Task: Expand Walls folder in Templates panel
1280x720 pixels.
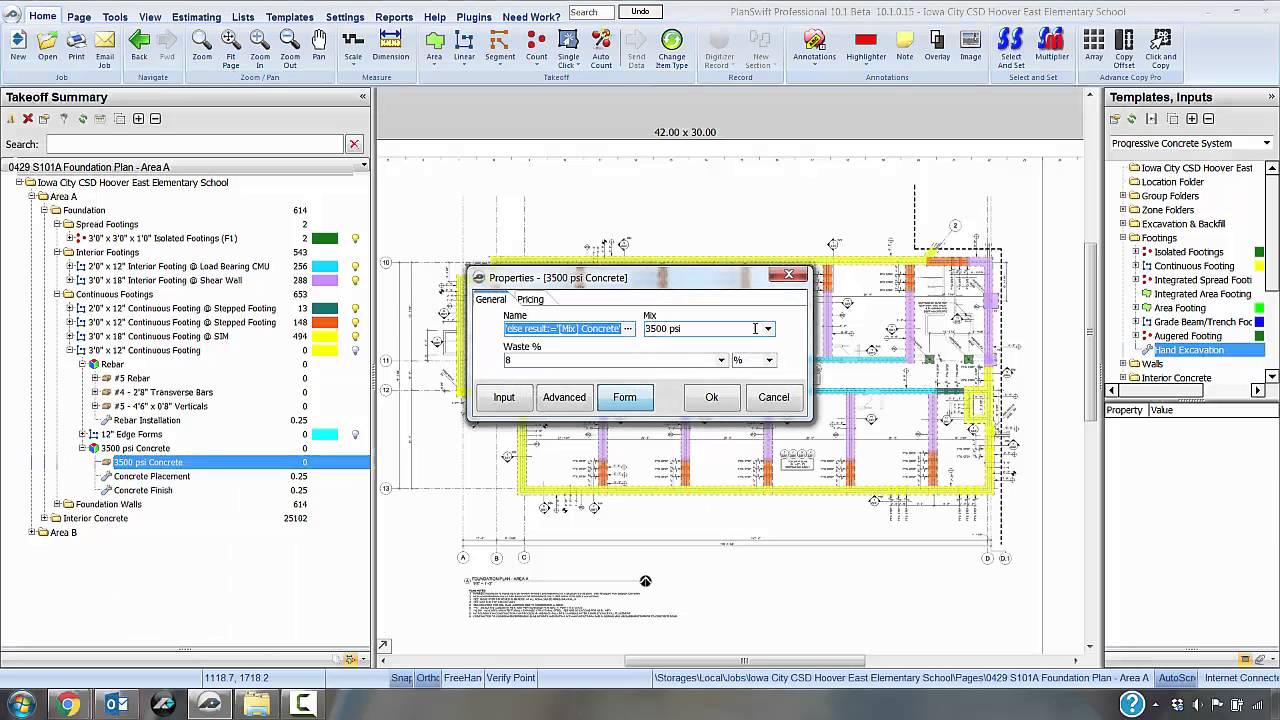Action: [1123, 364]
